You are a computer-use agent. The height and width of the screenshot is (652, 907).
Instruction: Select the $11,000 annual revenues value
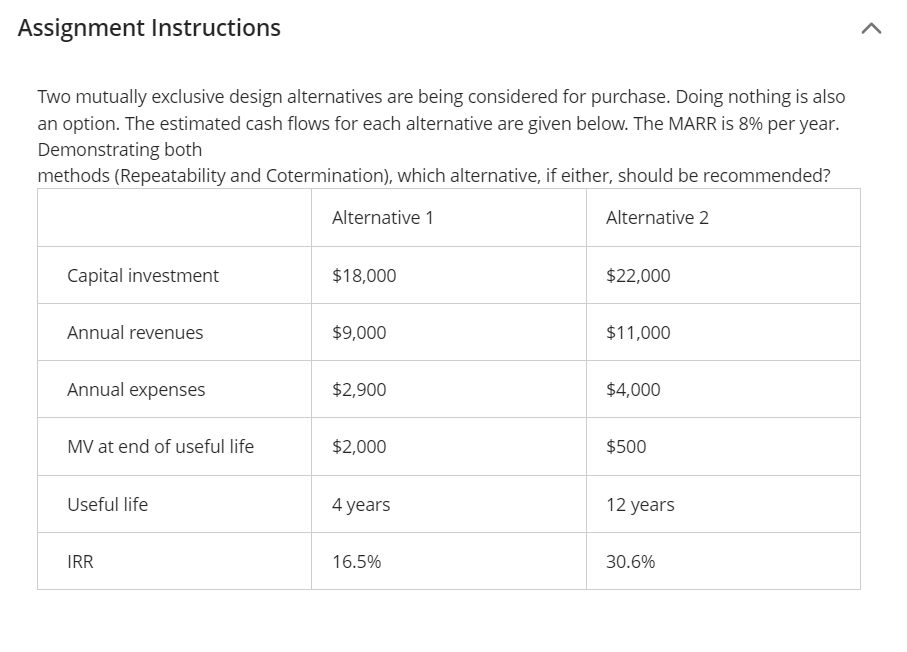click(633, 332)
